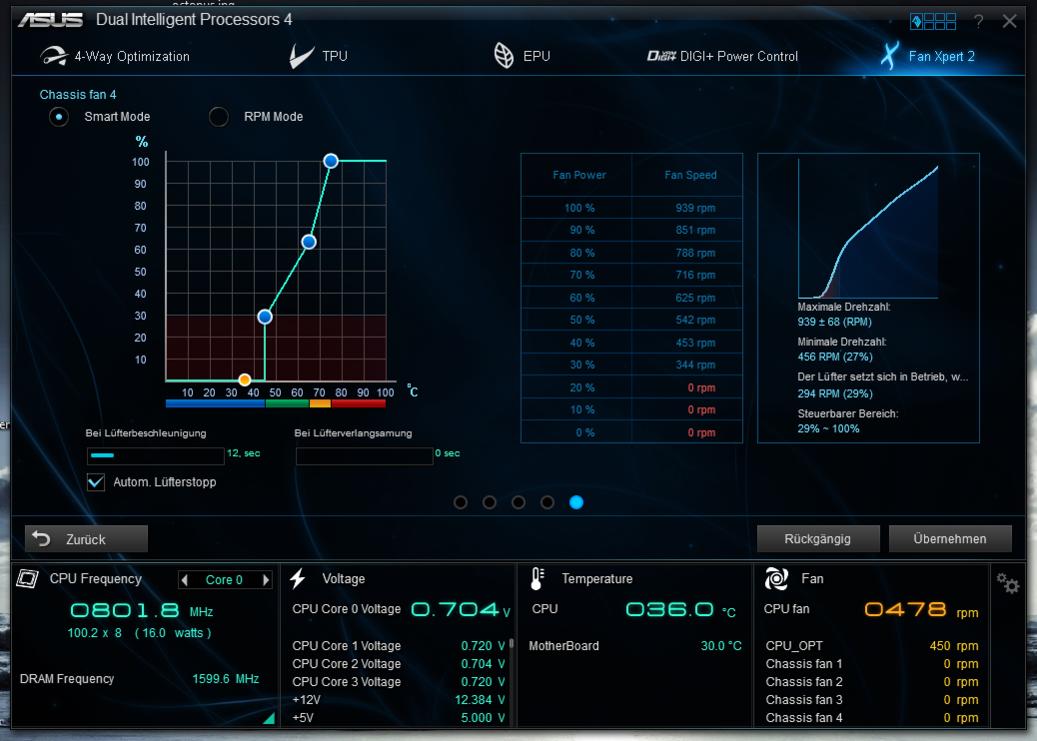Image resolution: width=1037 pixels, height=741 pixels.
Task: Select previous CPU core with left arrow
Action: tap(185, 580)
